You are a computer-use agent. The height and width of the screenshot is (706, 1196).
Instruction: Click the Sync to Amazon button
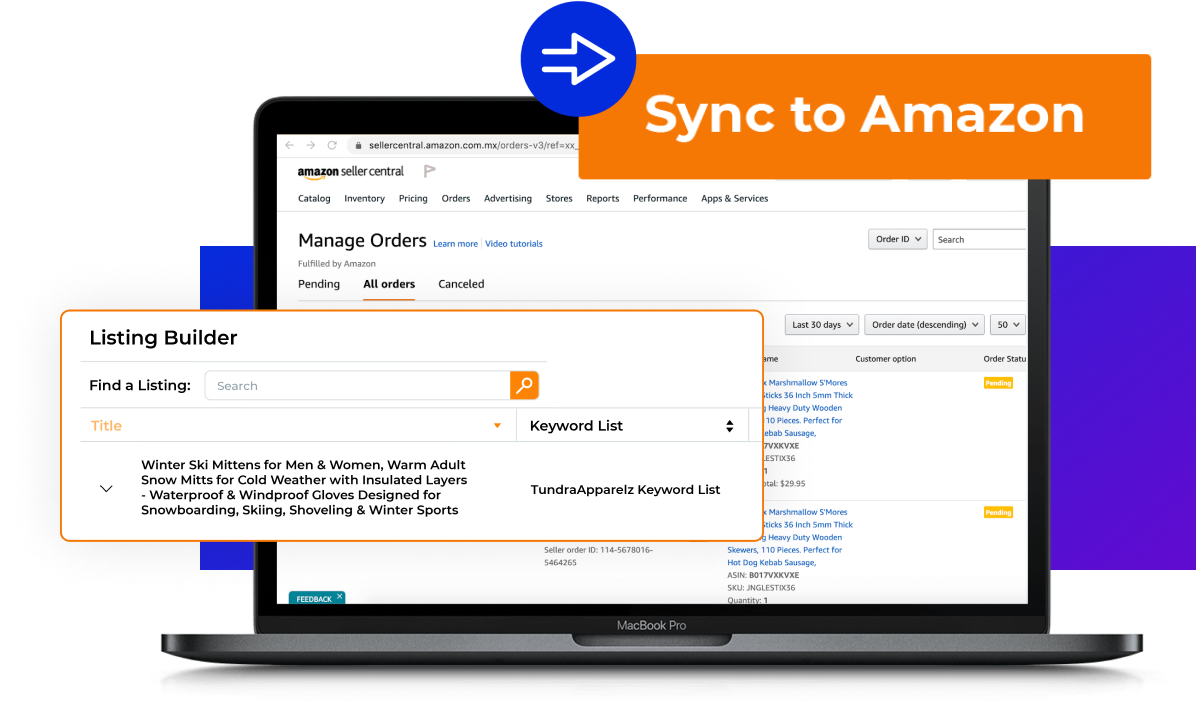(x=864, y=116)
